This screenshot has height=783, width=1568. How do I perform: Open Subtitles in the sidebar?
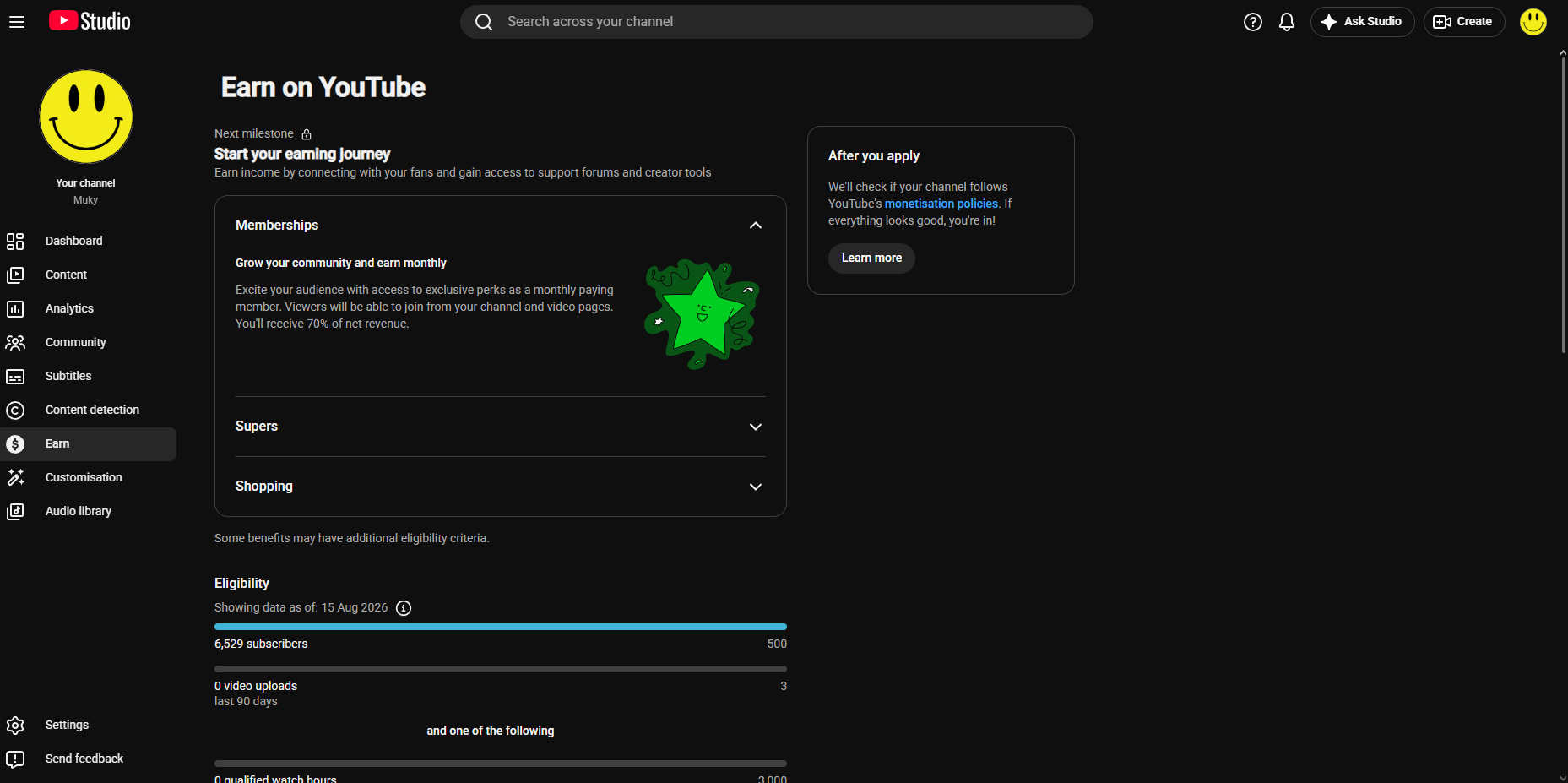pos(88,377)
